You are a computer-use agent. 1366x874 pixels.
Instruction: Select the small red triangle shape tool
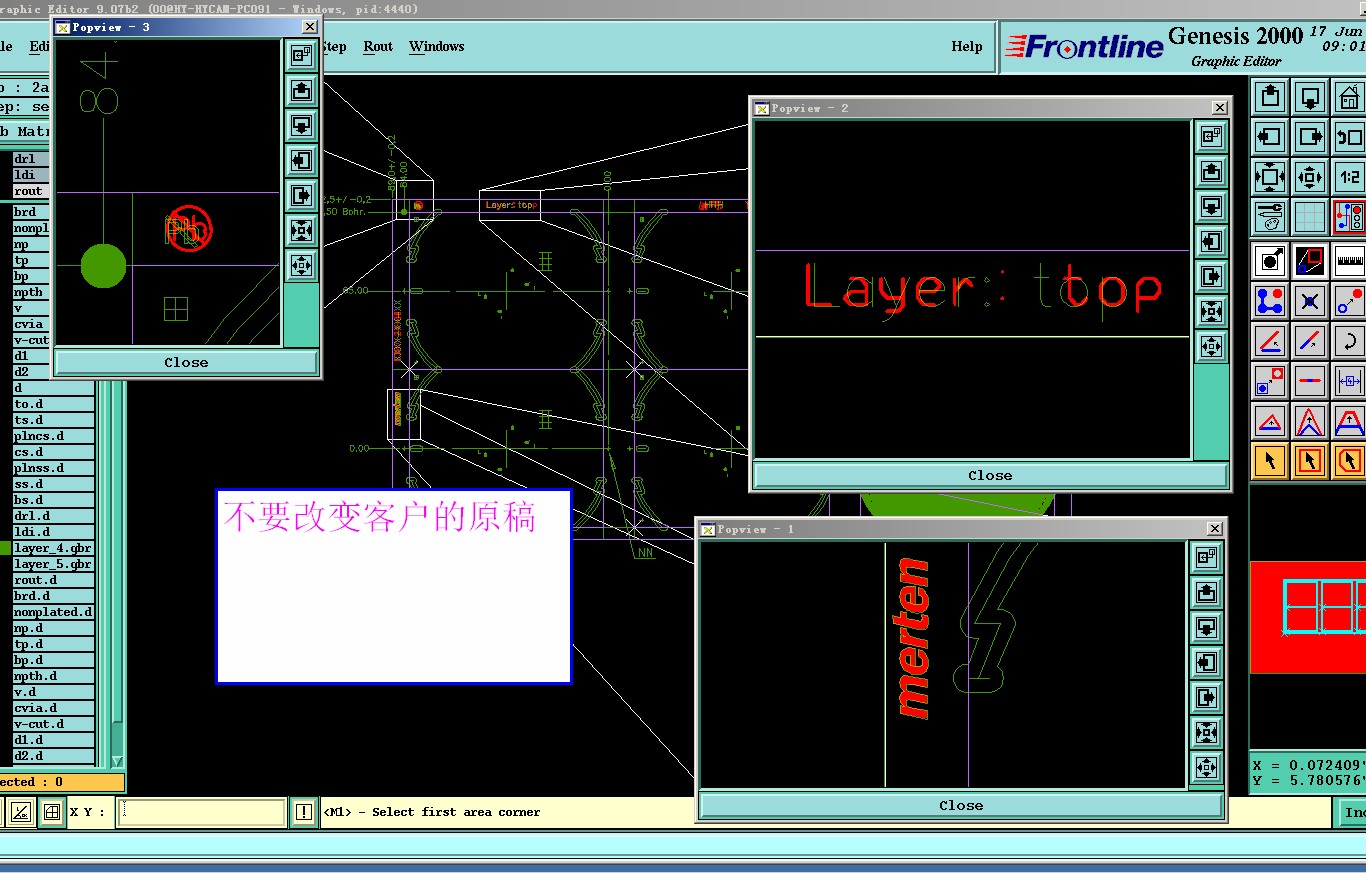1270,421
